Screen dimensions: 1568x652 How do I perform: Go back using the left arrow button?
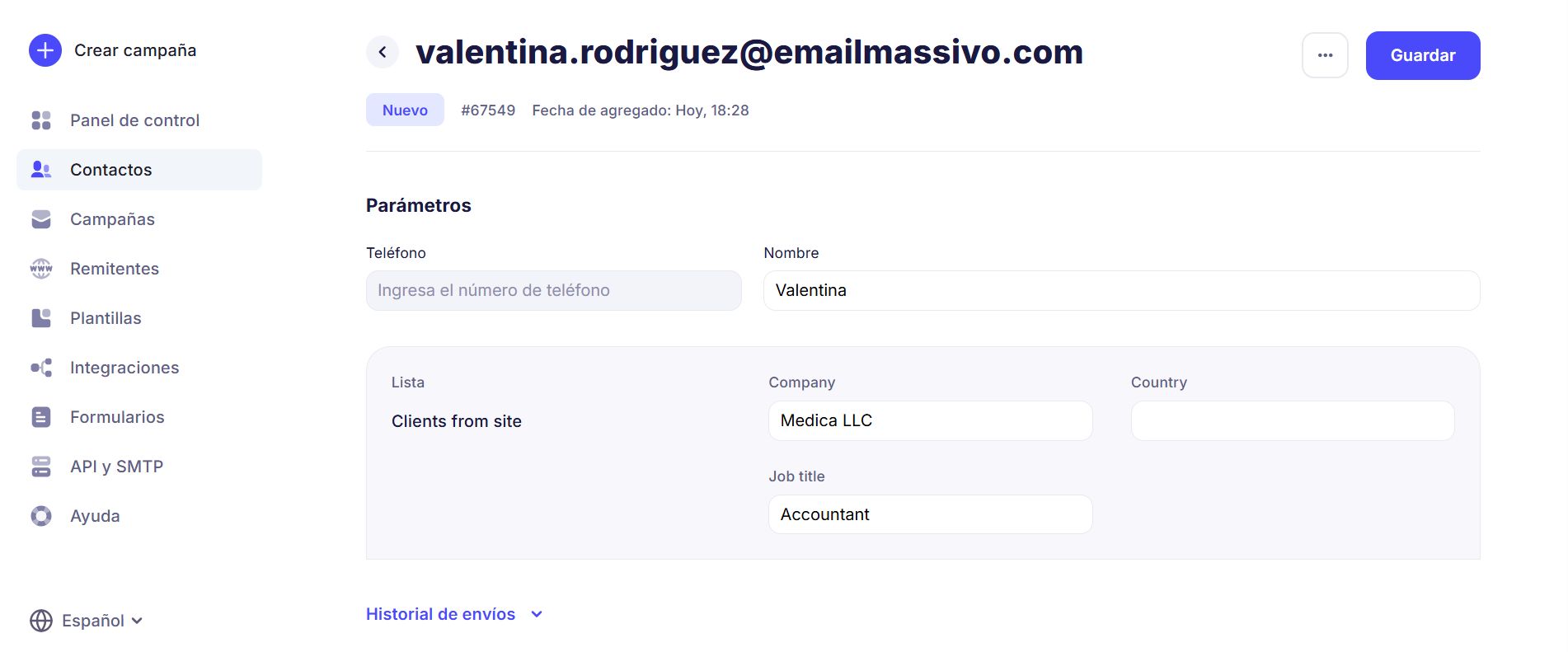pos(383,52)
